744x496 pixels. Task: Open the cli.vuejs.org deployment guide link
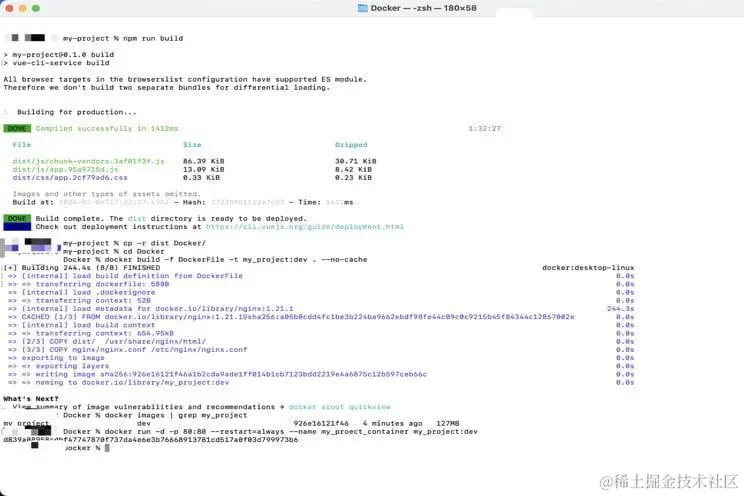(305, 227)
